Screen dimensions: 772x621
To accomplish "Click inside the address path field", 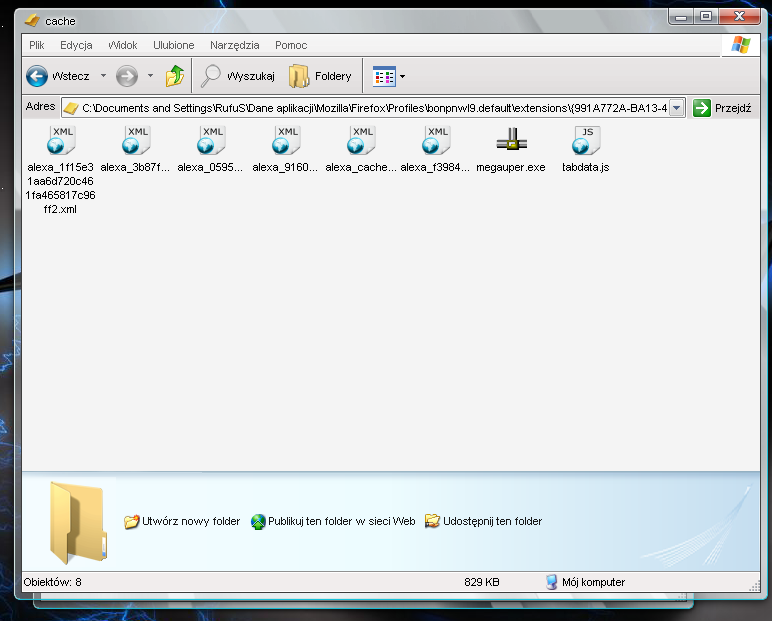I will coord(370,108).
